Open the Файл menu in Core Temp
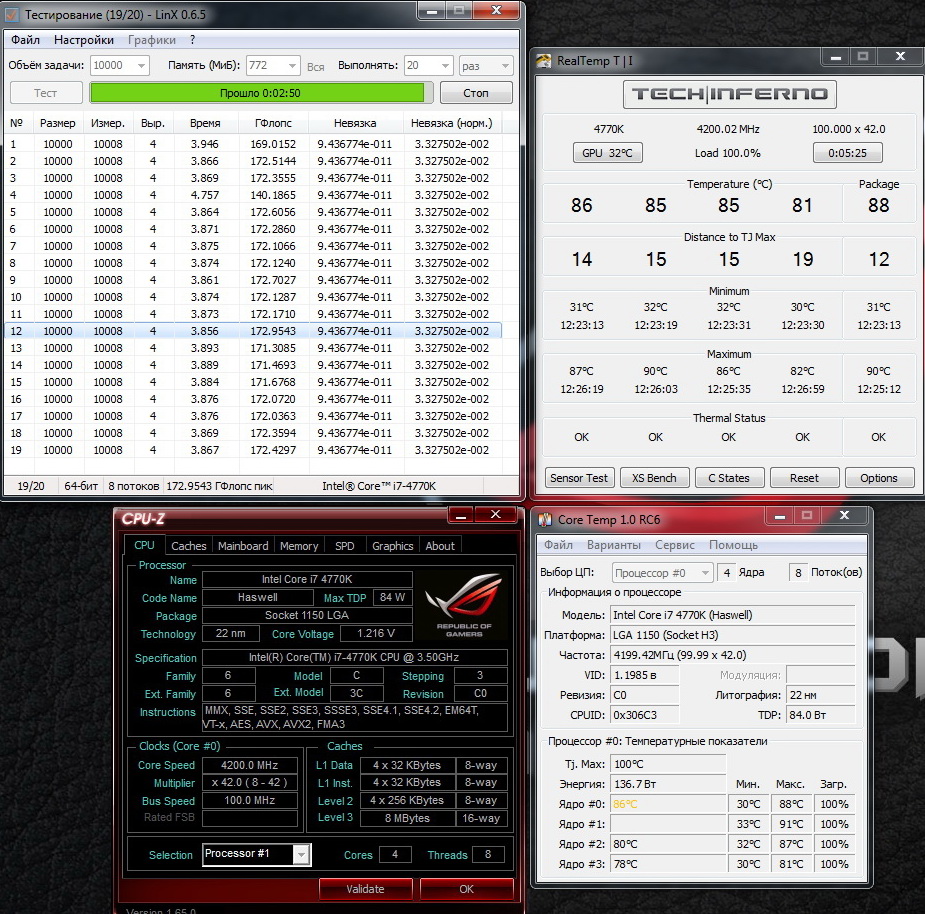The width and height of the screenshot is (925, 914). [558, 545]
